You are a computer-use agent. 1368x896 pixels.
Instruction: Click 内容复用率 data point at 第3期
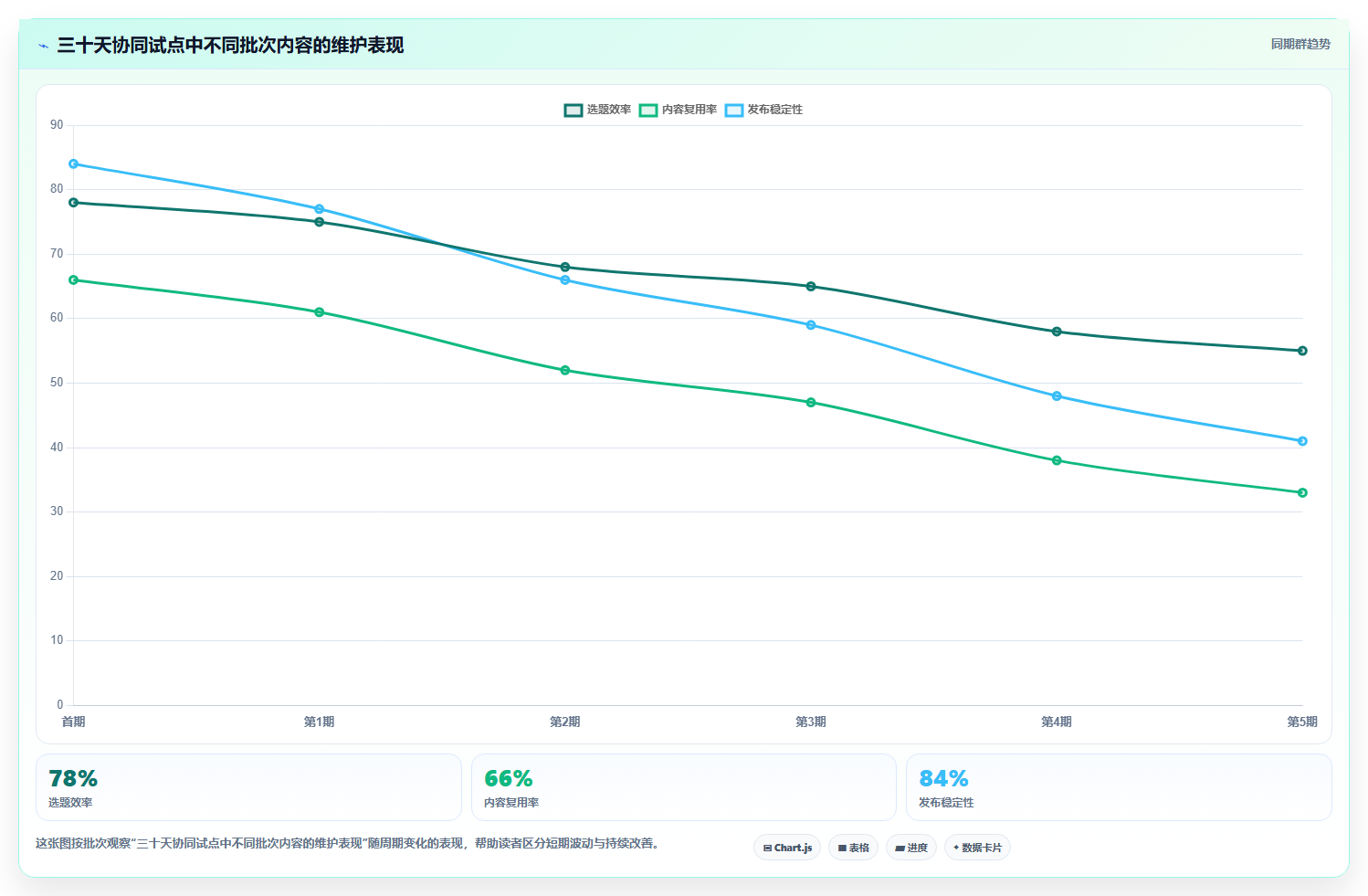coord(811,403)
